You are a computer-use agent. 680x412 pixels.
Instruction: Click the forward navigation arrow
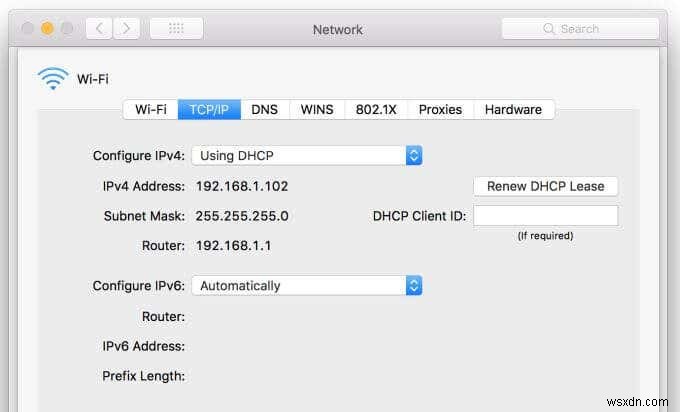126,29
